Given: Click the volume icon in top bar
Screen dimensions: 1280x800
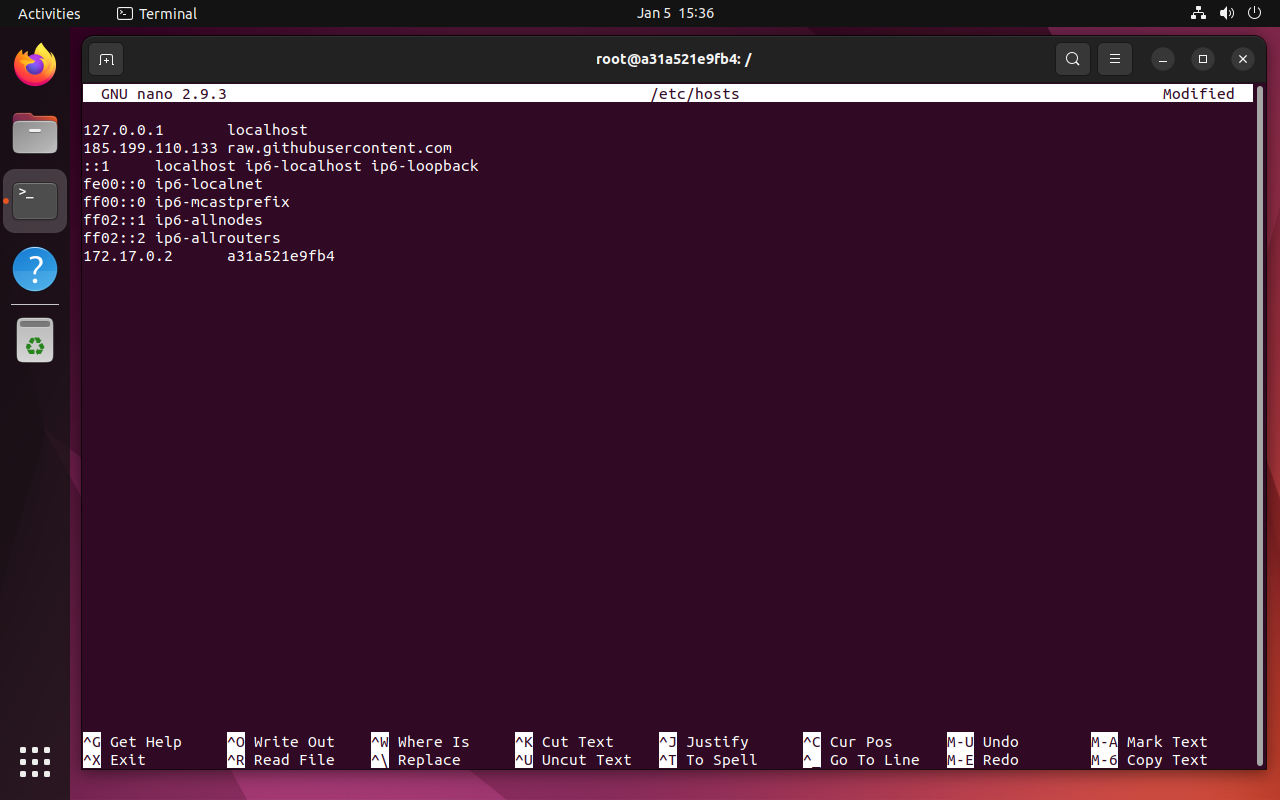Looking at the screenshot, I should (x=1227, y=13).
